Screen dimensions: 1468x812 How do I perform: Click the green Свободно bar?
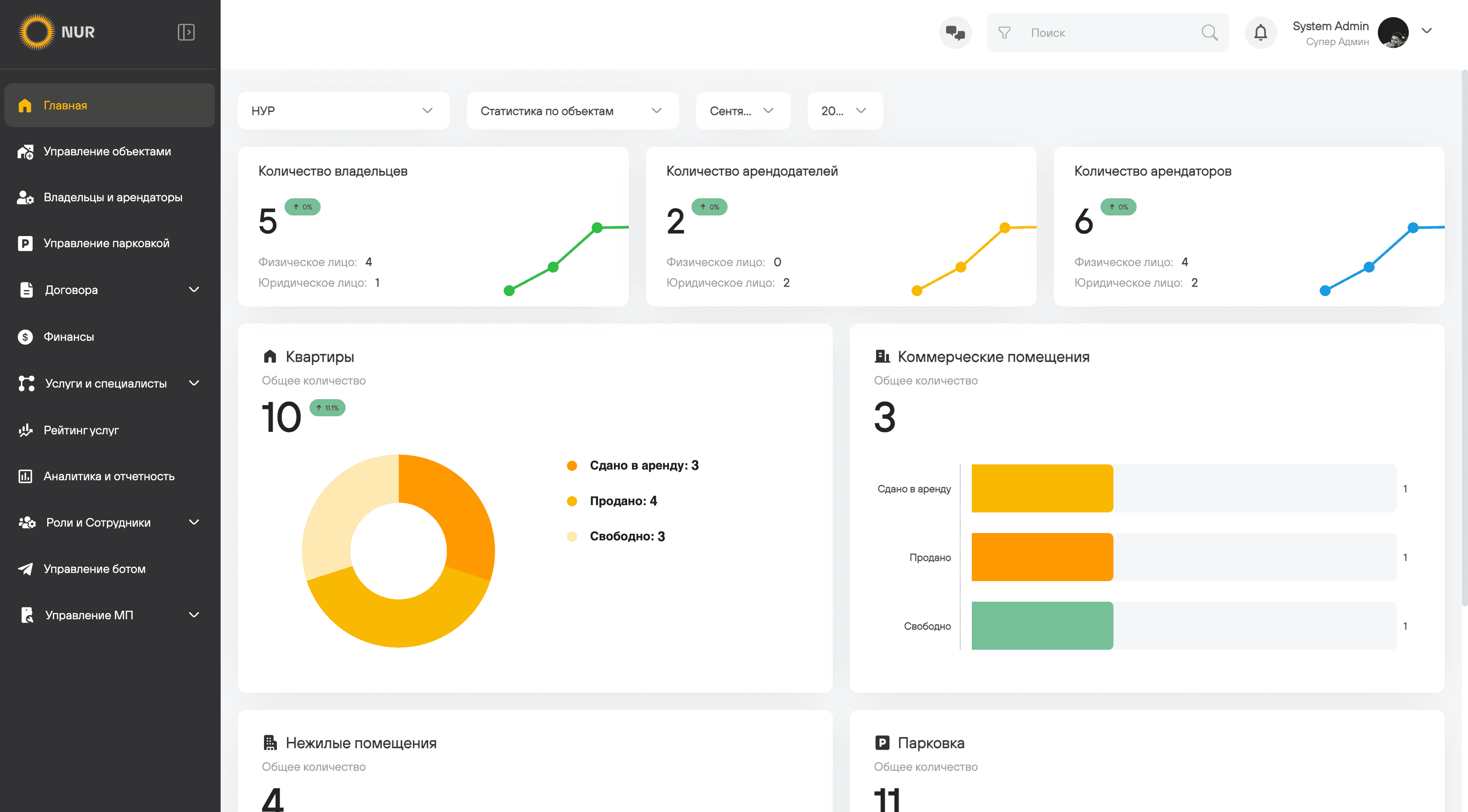point(1042,626)
